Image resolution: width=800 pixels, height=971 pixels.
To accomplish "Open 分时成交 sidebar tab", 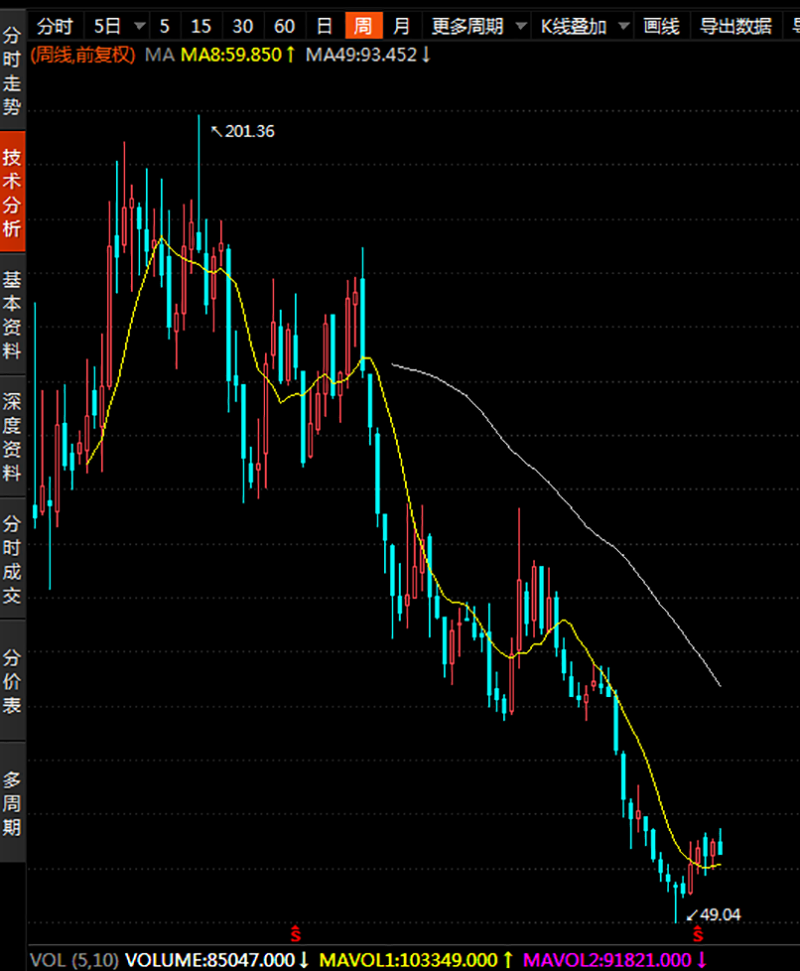I will (12, 559).
